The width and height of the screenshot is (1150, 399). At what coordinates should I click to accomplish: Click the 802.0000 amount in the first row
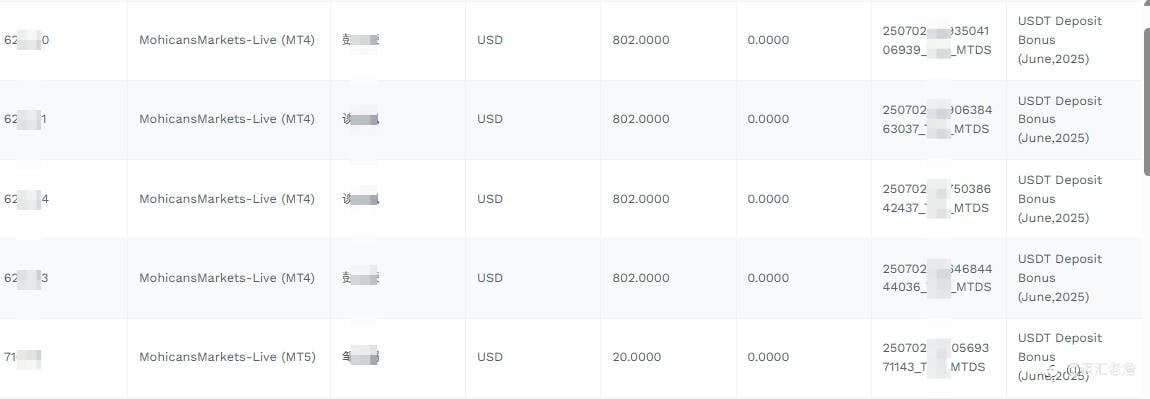[x=641, y=40]
